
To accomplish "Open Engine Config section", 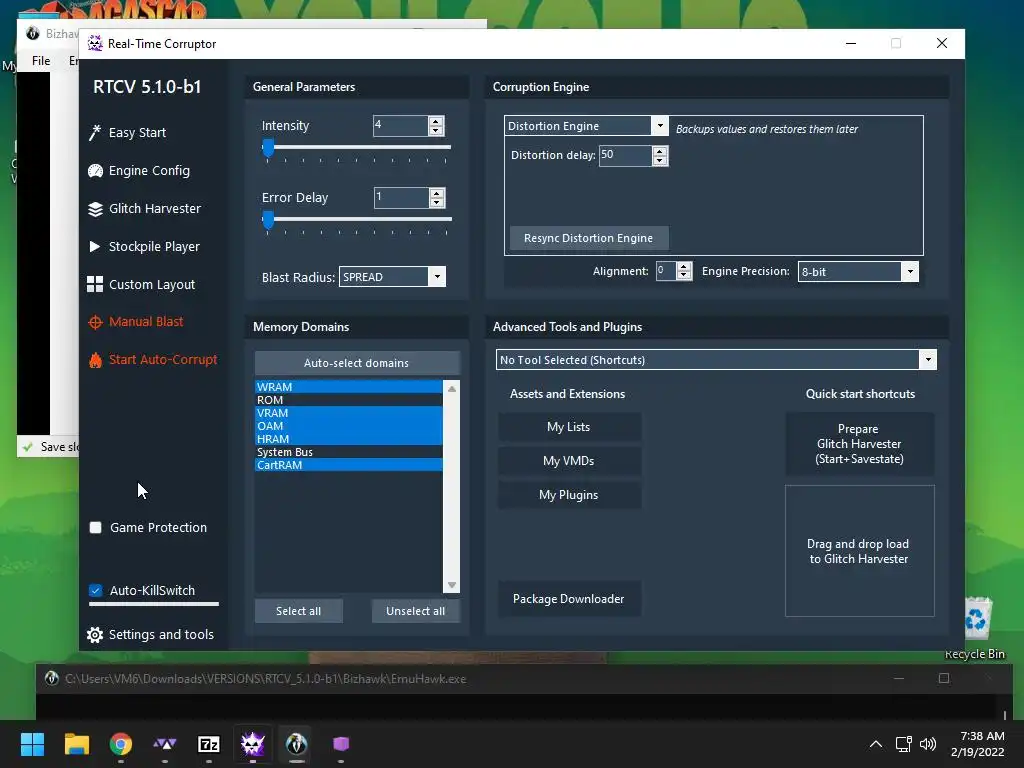I will click(149, 170).
